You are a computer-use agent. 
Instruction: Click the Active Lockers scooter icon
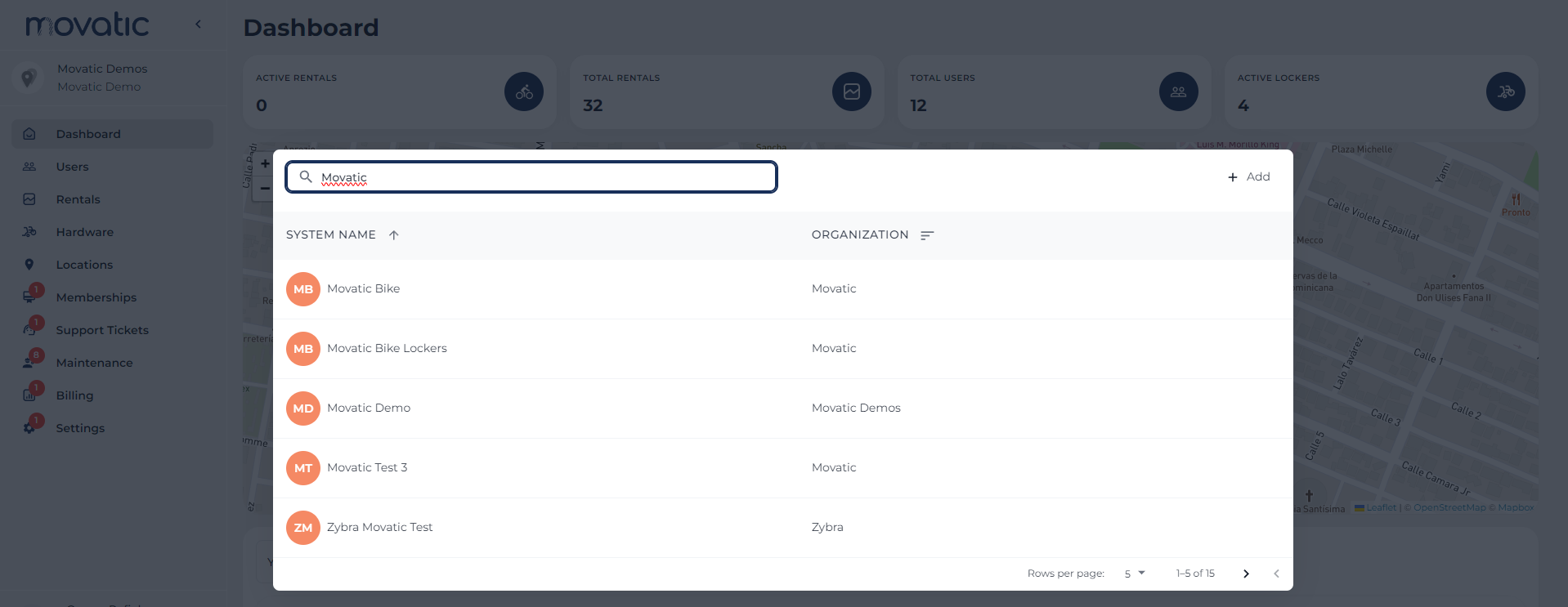click(x=1505, y=92)
